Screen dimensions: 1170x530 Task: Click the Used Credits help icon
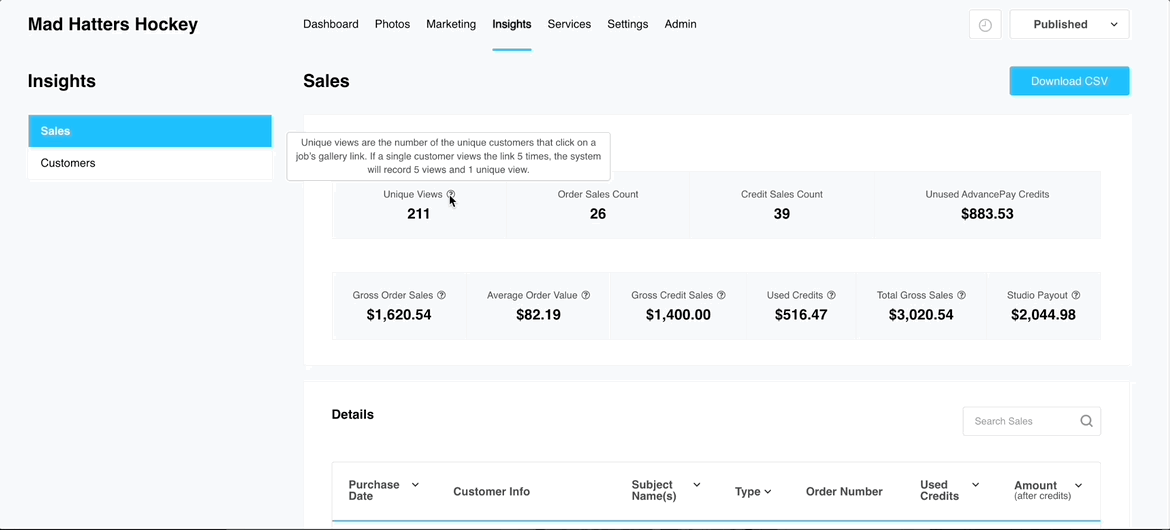[x=831, y=296]
